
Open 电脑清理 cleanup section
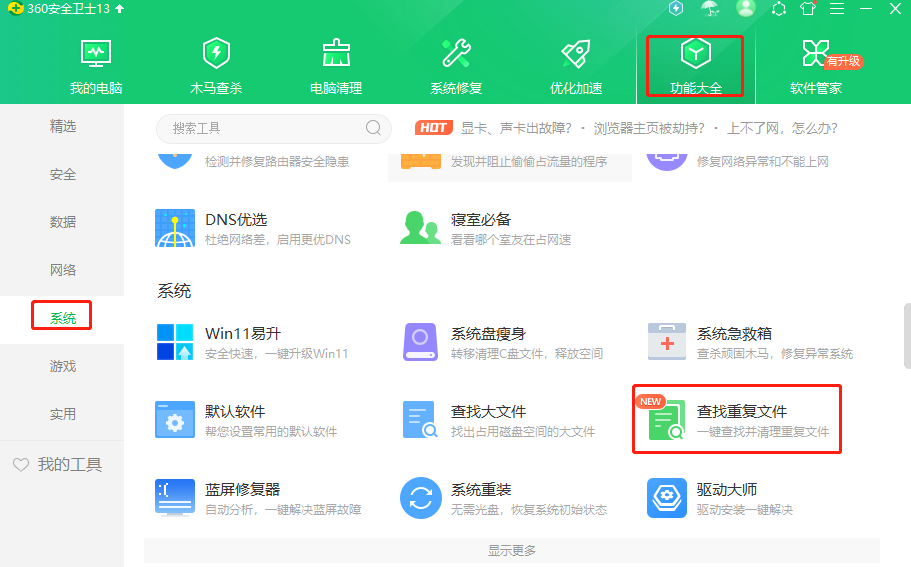(336, 67)
